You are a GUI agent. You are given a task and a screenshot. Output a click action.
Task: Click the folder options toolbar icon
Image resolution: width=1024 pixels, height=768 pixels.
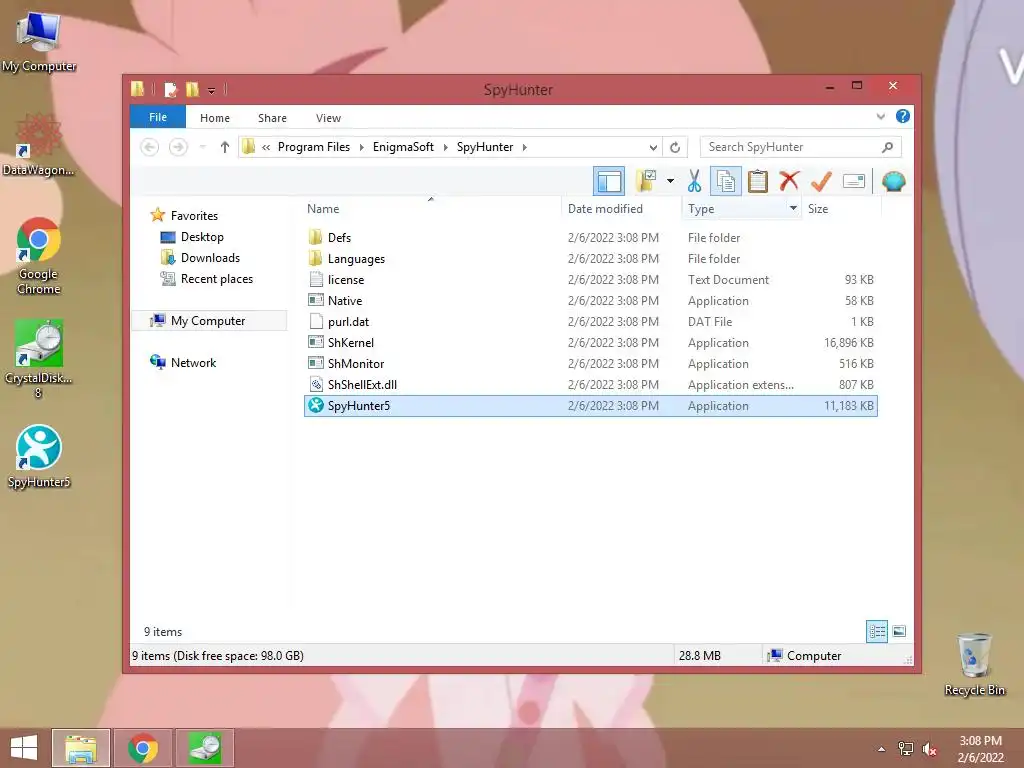pyautogui.click(x=647, y=181)
